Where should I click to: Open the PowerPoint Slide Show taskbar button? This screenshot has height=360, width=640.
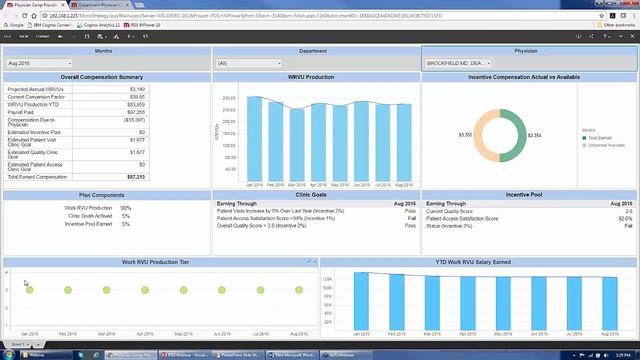238,355
